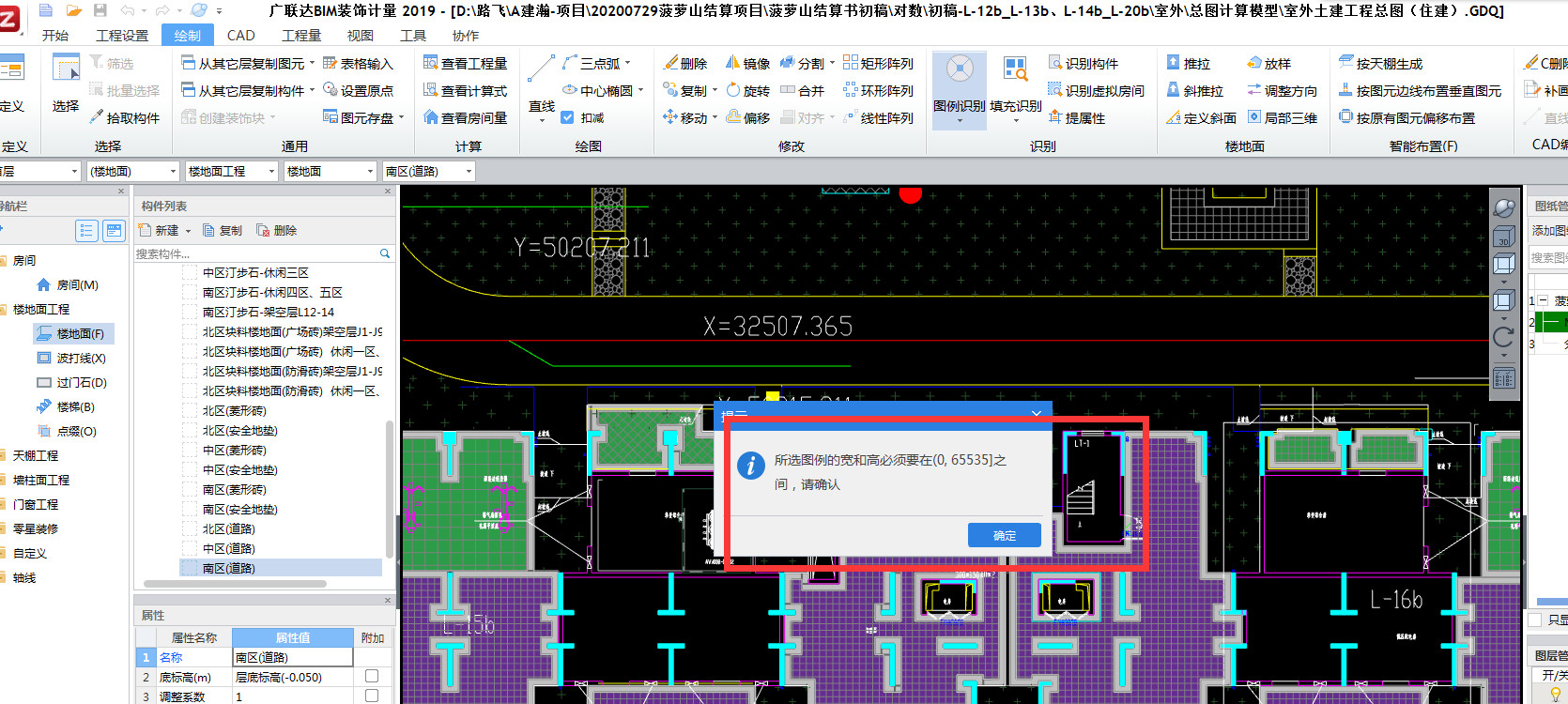Expand 从其它层复制图元 dropdown
This screenshot has height=704, width=1568.
(312, 64)
